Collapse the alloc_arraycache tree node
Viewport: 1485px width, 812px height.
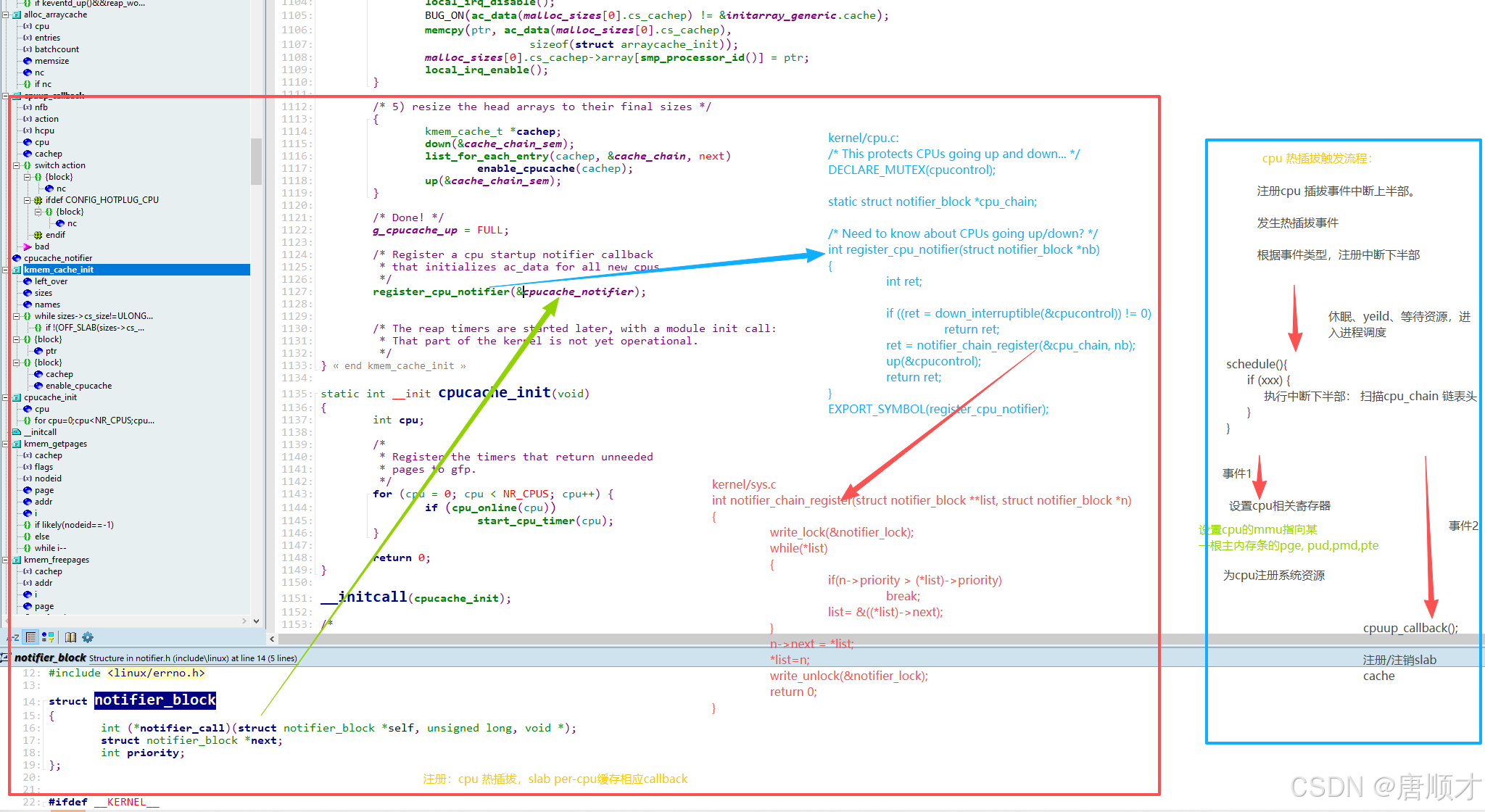pos(6,14)
